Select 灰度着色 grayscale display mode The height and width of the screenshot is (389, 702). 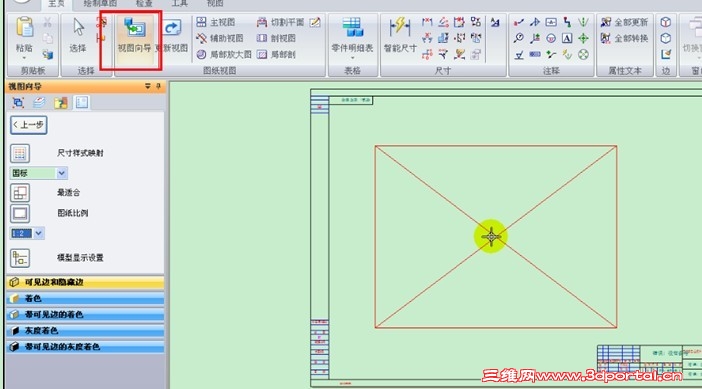[85, 330]
